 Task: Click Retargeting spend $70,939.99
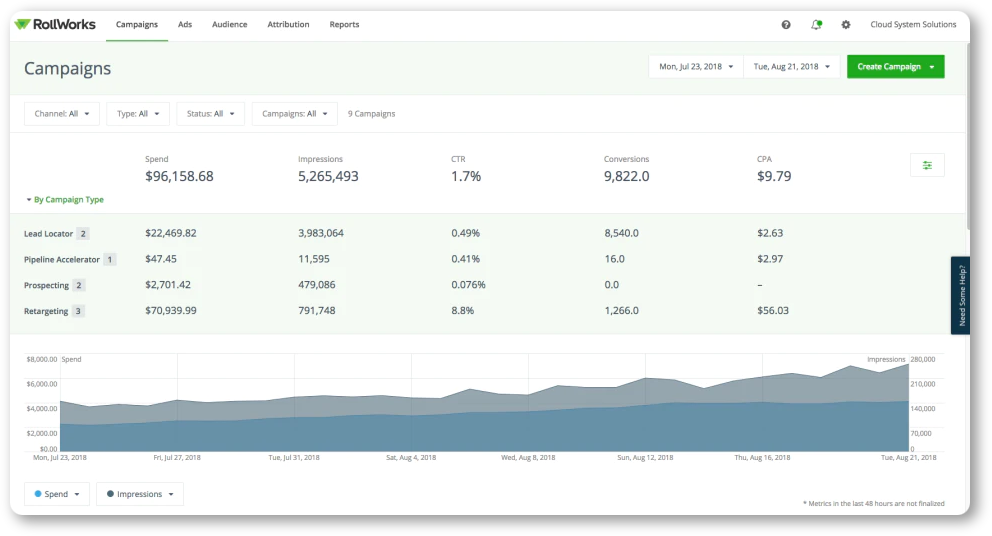tap(171, 311)
